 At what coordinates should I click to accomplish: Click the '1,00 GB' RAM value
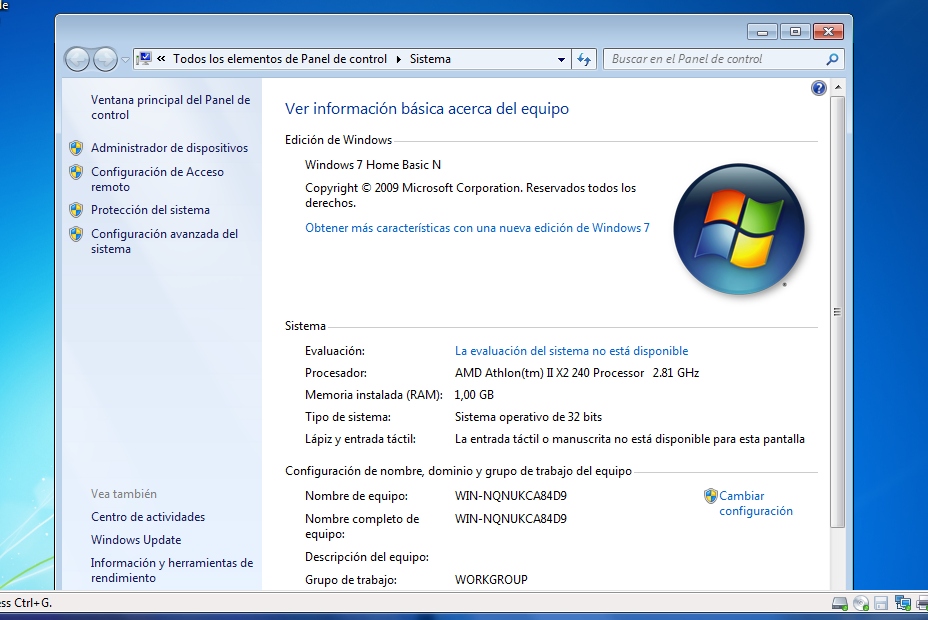[x=474, y=395]
